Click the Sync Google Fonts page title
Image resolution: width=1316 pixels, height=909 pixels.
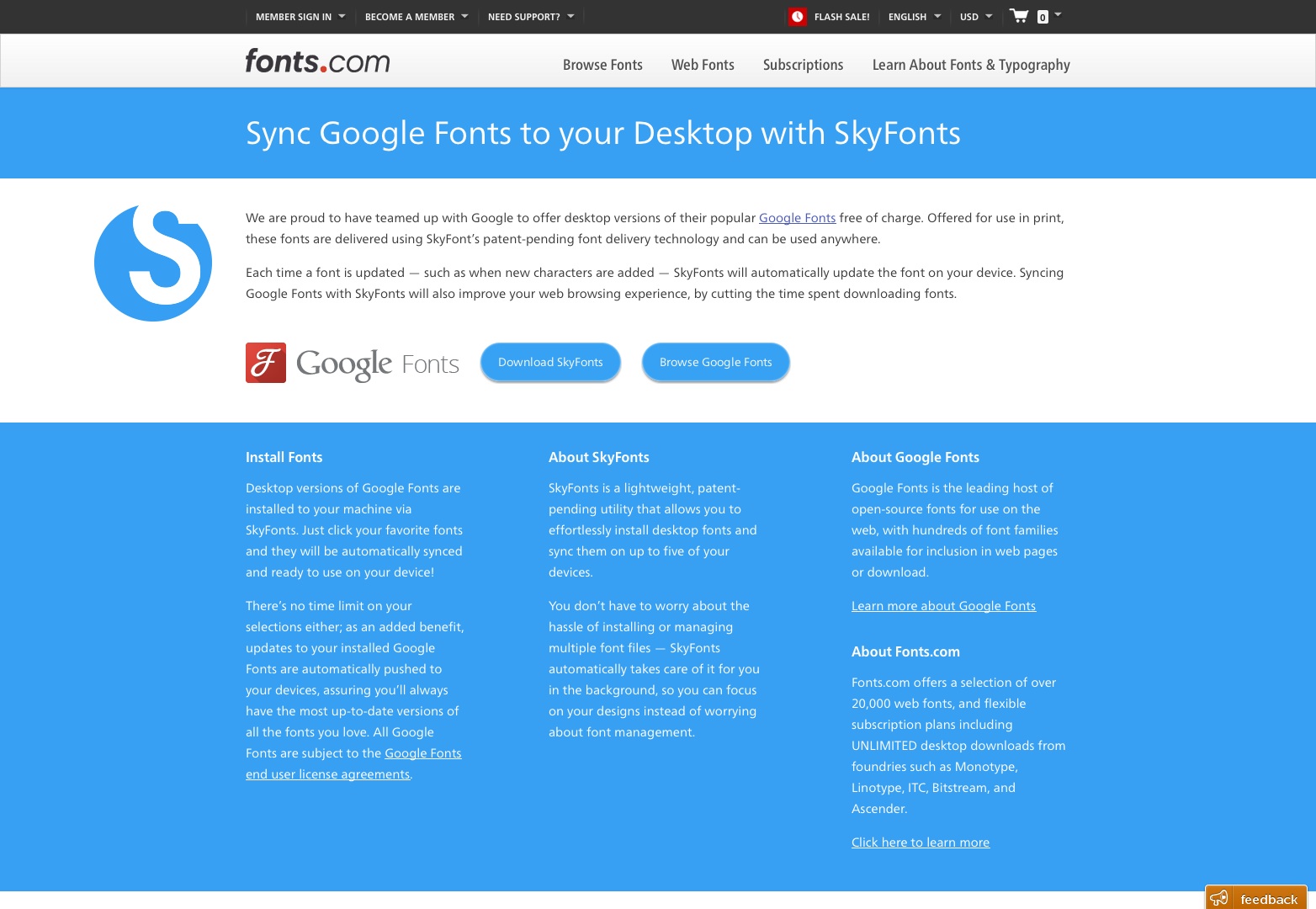[603, 133]
